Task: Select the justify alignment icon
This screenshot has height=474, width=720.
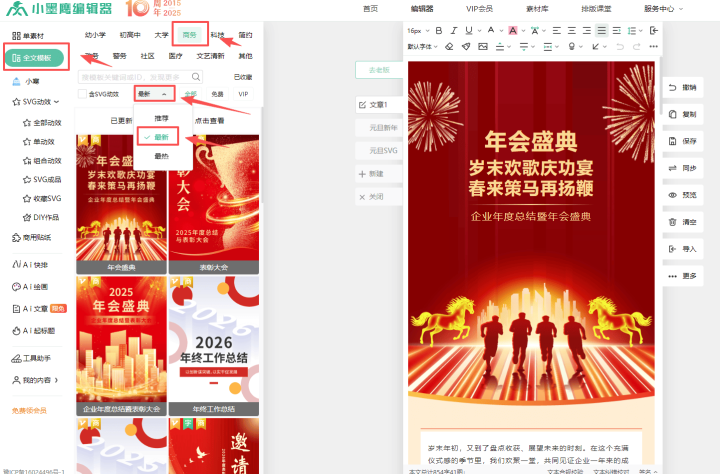Action: (602, 31)
